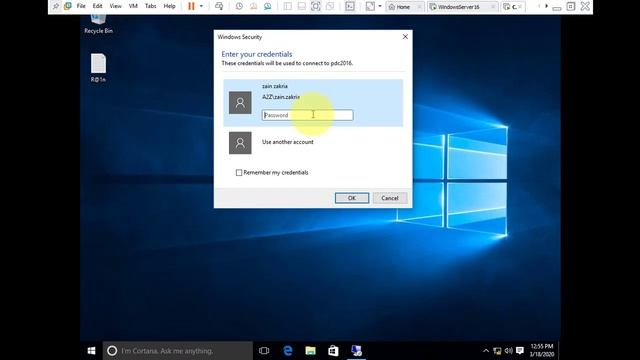
Task: Open the VM menu
Action: coord(133,6)
